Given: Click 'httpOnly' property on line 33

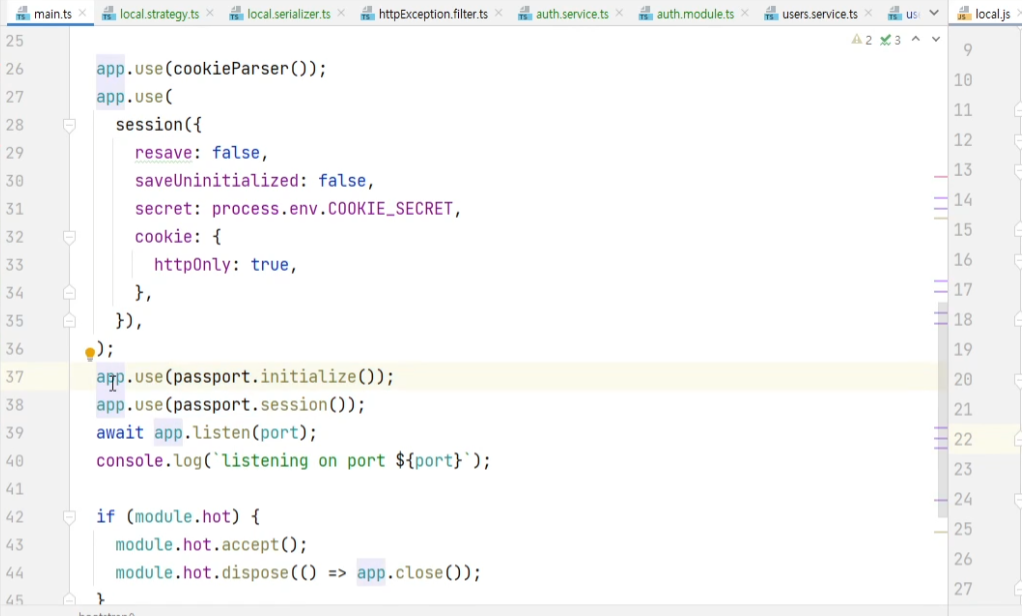Looking at the screenshot, I should 192,265.
